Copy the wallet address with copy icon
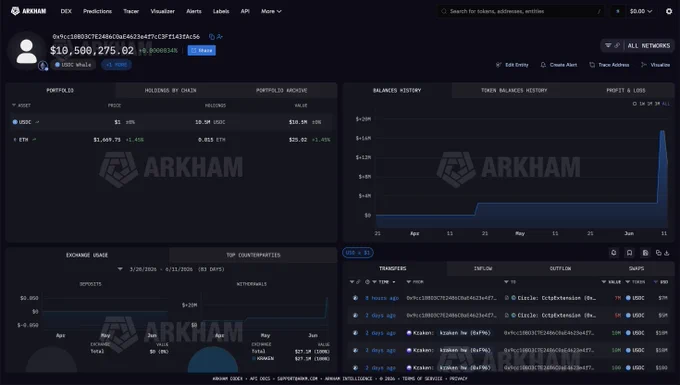680x385 pixels. [212, 37]
